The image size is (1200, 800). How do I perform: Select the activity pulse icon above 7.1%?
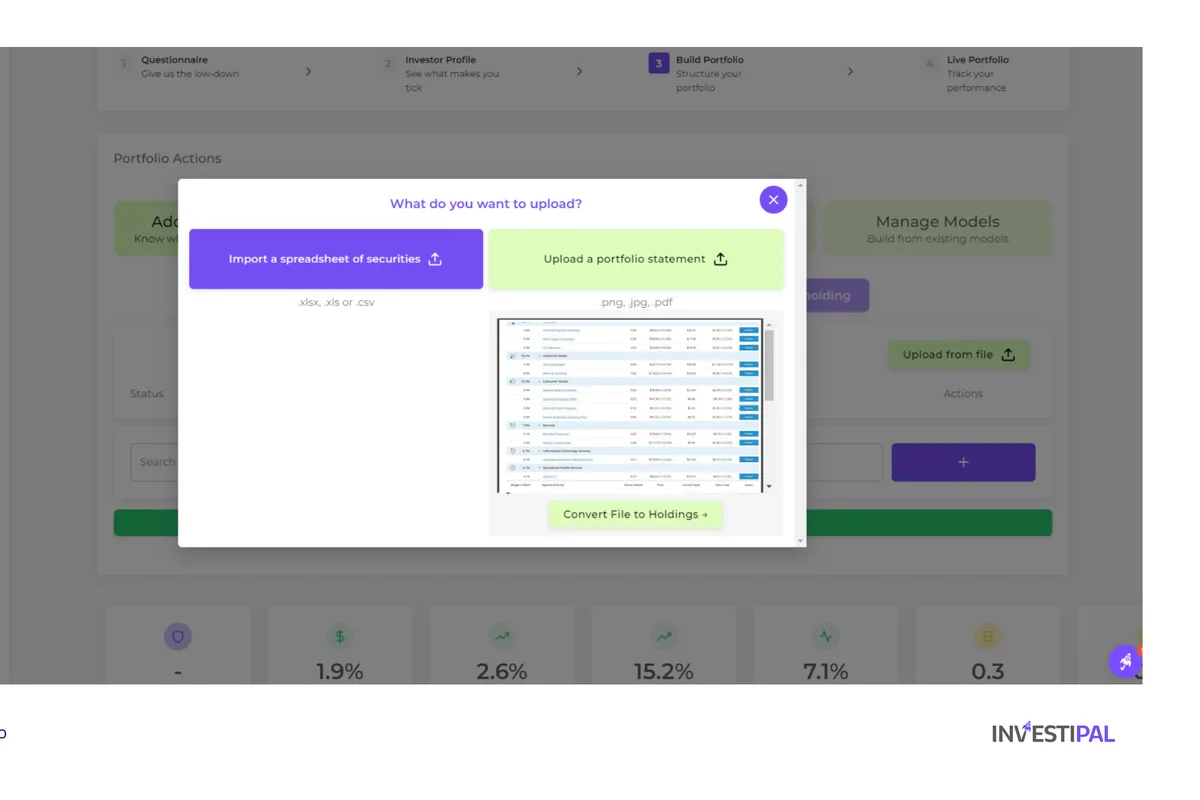click(x=826, y=636)
